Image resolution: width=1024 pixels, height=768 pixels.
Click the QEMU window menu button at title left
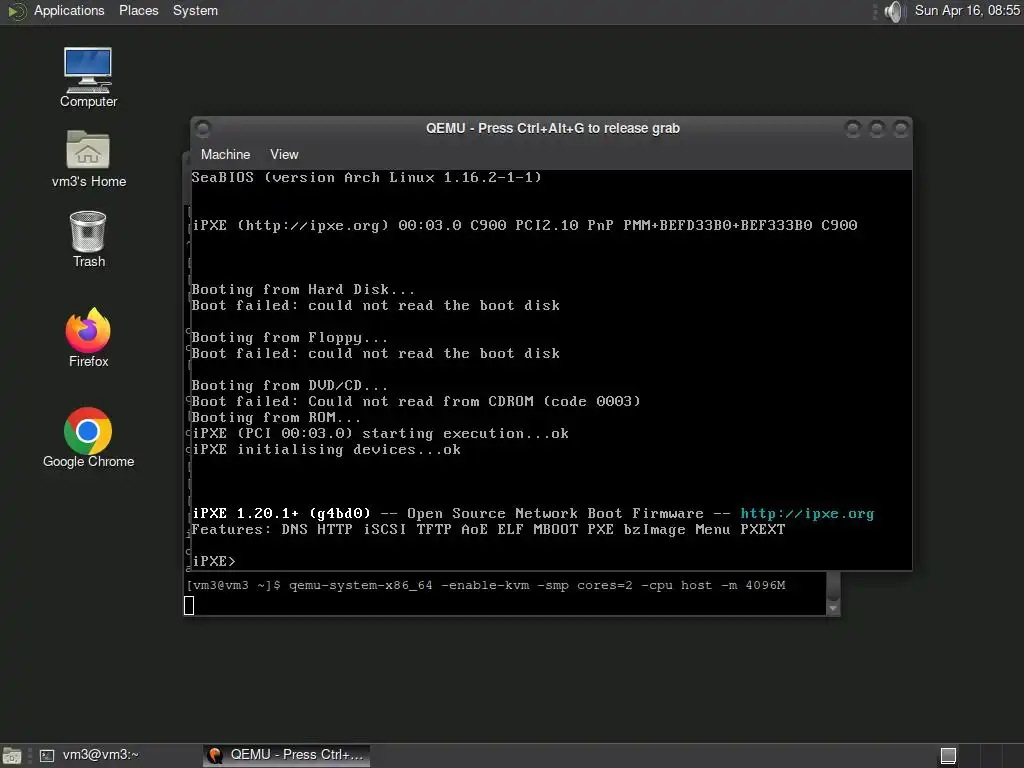pyautogui.click(x=203, y=128)
